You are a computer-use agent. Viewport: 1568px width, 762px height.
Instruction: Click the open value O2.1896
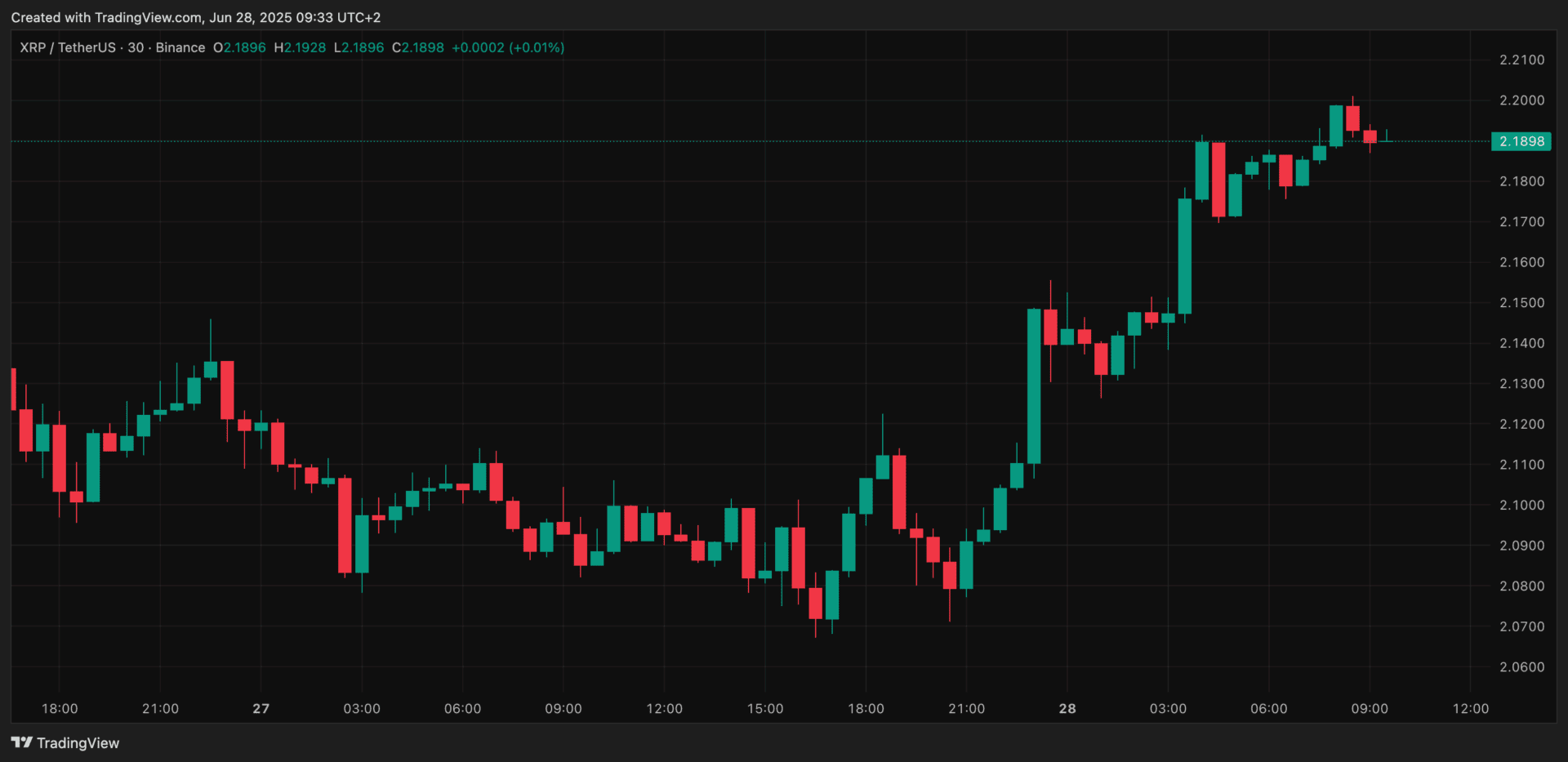tap(239, 47)
